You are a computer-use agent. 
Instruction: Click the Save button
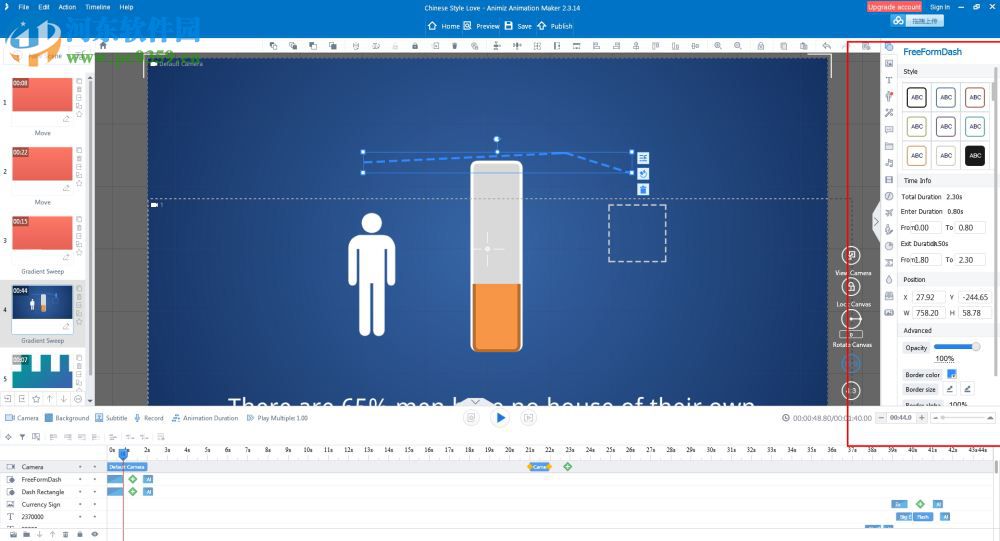[x=518, y=26]
